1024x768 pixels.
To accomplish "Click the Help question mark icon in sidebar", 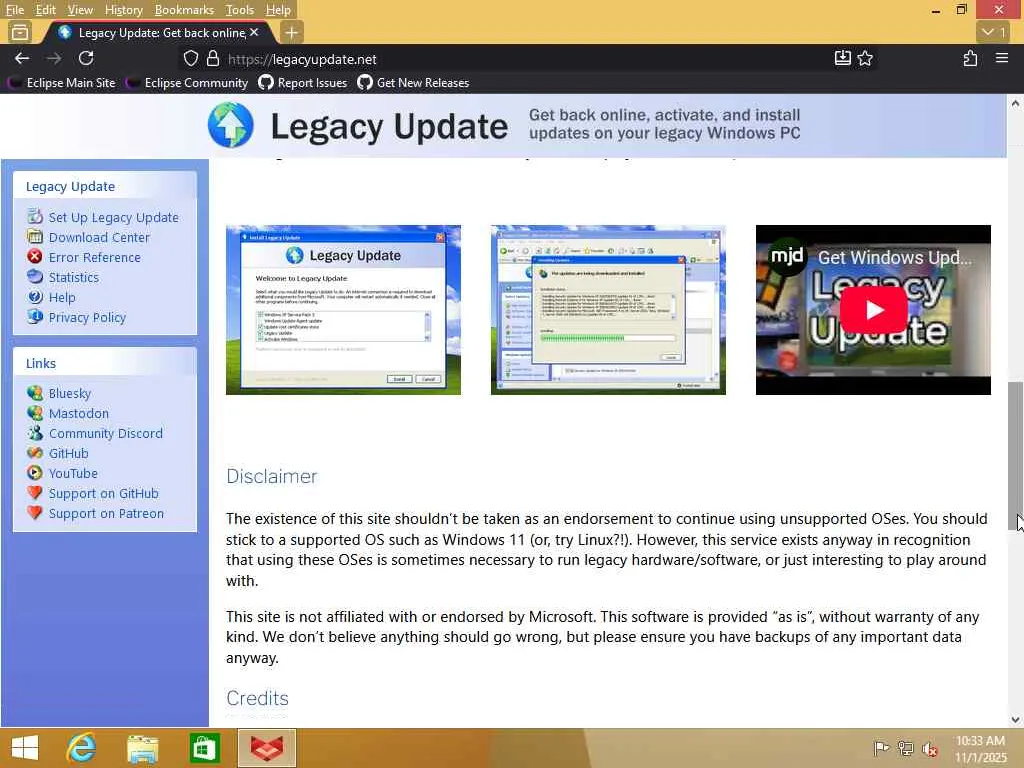I will tap(35, 297).
